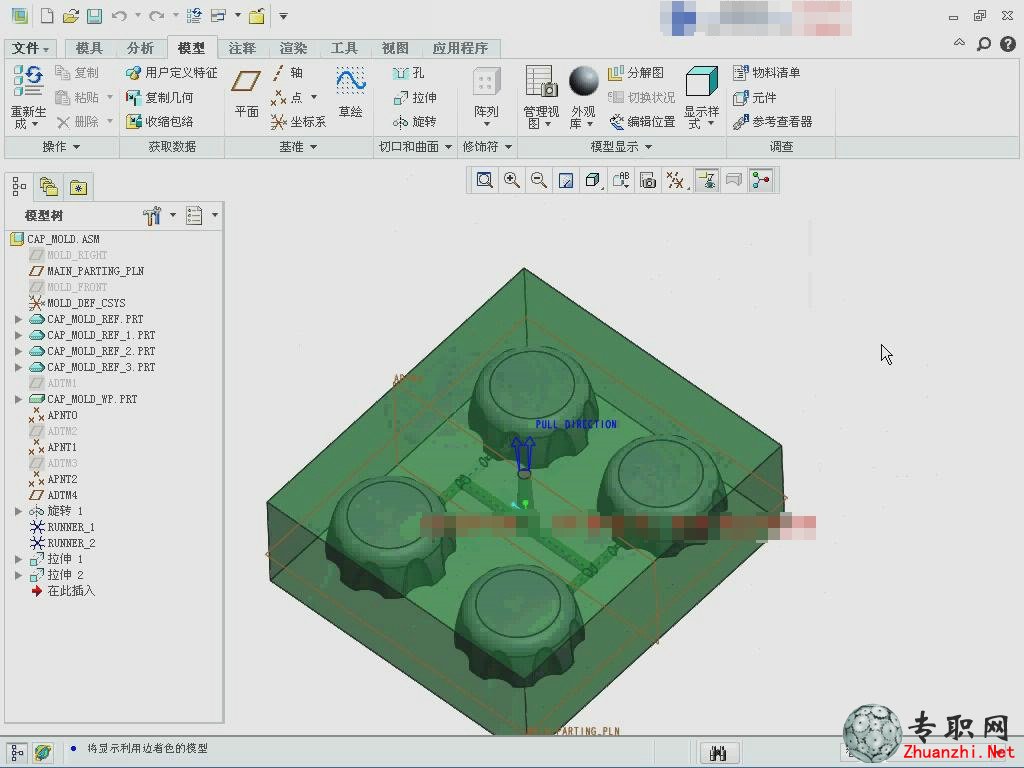Switch to the 视图 ribbon tab

(x=395, y=48)
